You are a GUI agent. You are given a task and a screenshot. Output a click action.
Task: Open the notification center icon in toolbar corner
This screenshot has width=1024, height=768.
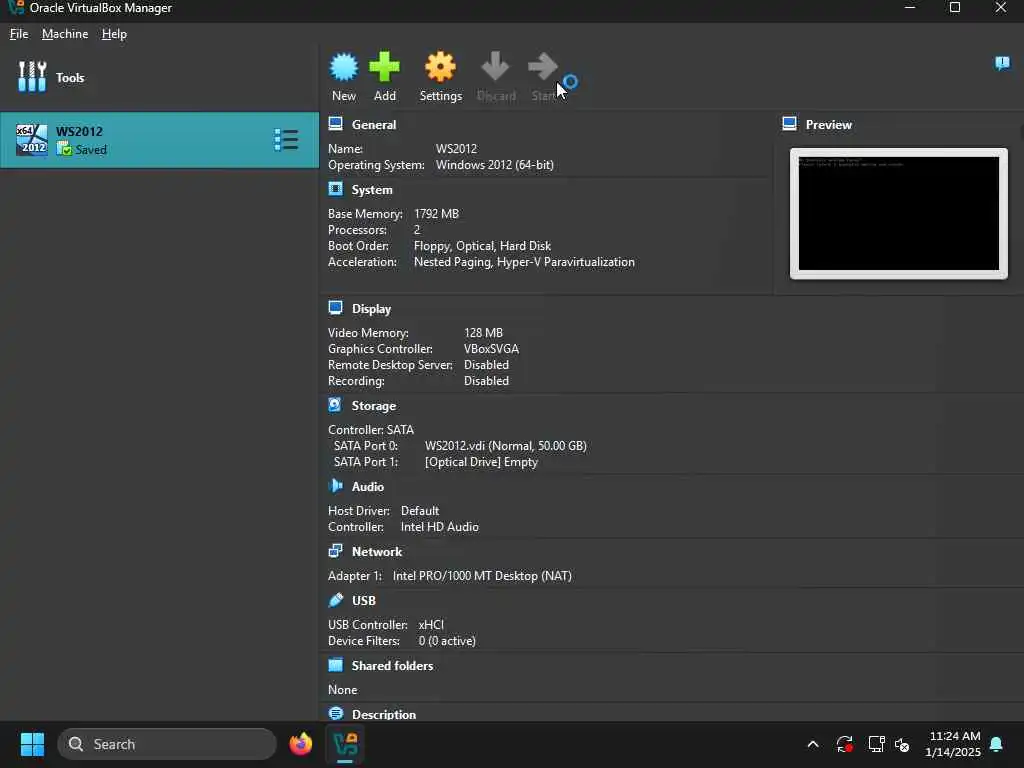point(1002,63)
